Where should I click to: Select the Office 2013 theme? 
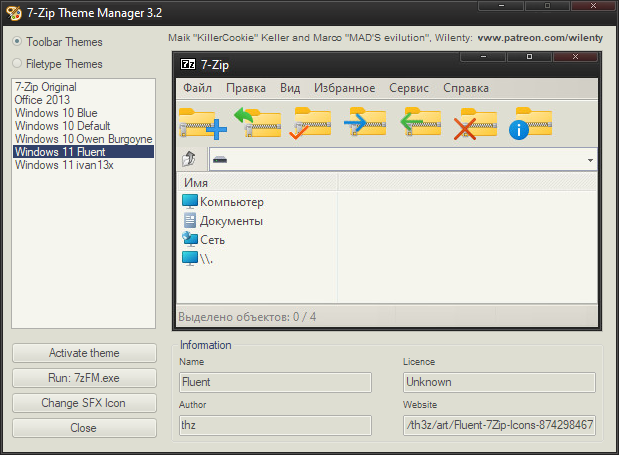(x=83, y=100)
